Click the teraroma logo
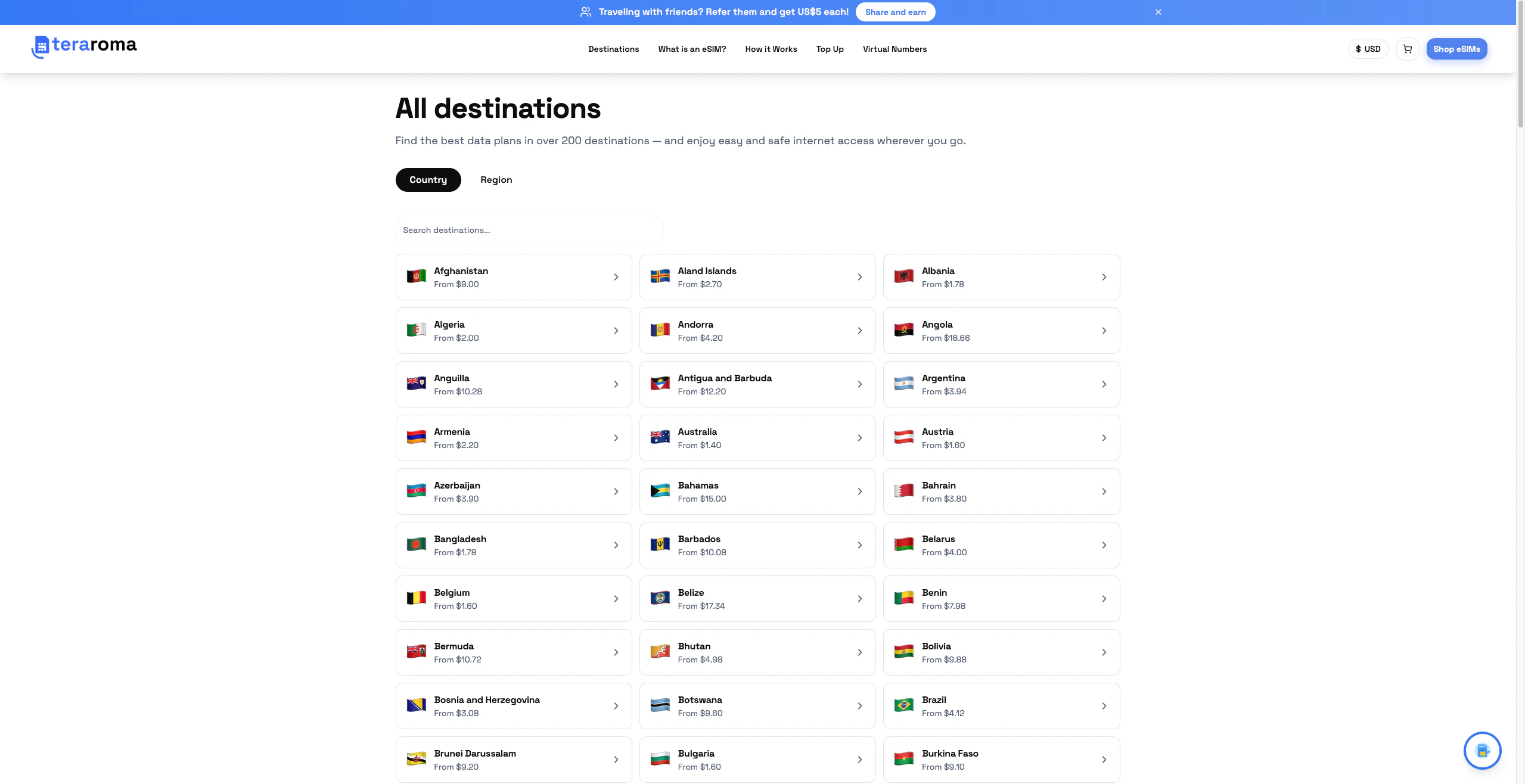 84,46
